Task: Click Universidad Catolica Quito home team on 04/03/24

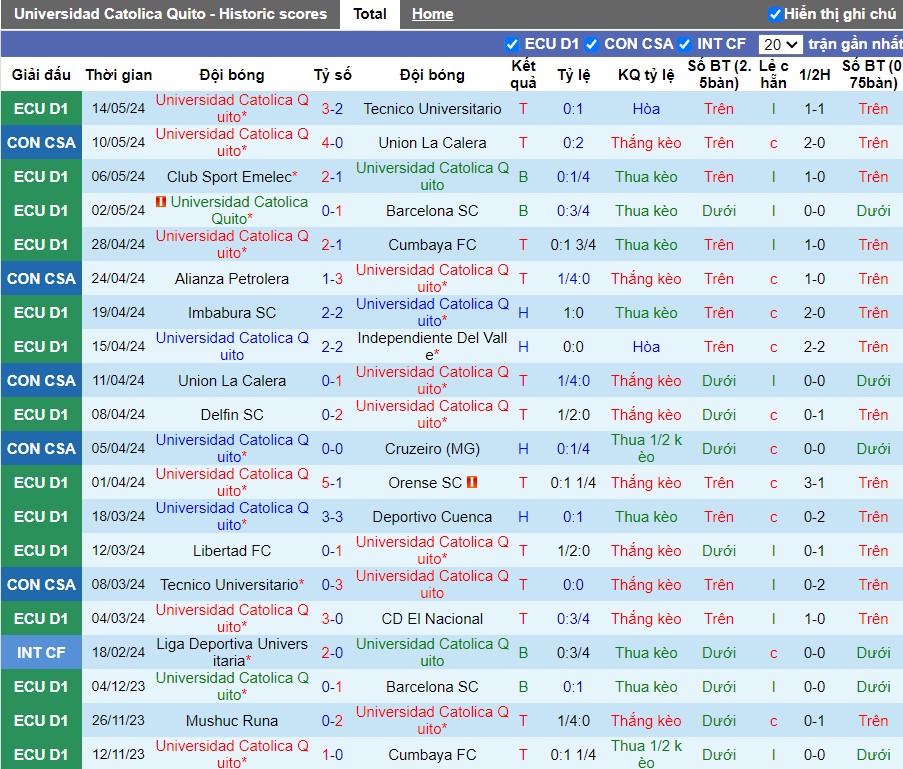Action: click(x=232, y=618)
